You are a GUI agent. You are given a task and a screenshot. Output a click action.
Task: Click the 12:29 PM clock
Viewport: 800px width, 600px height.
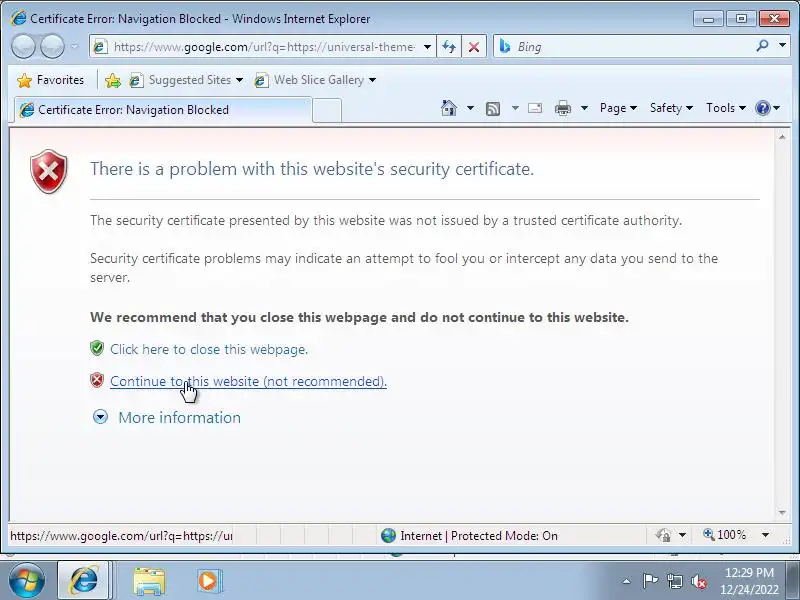(x=749, y=573)
